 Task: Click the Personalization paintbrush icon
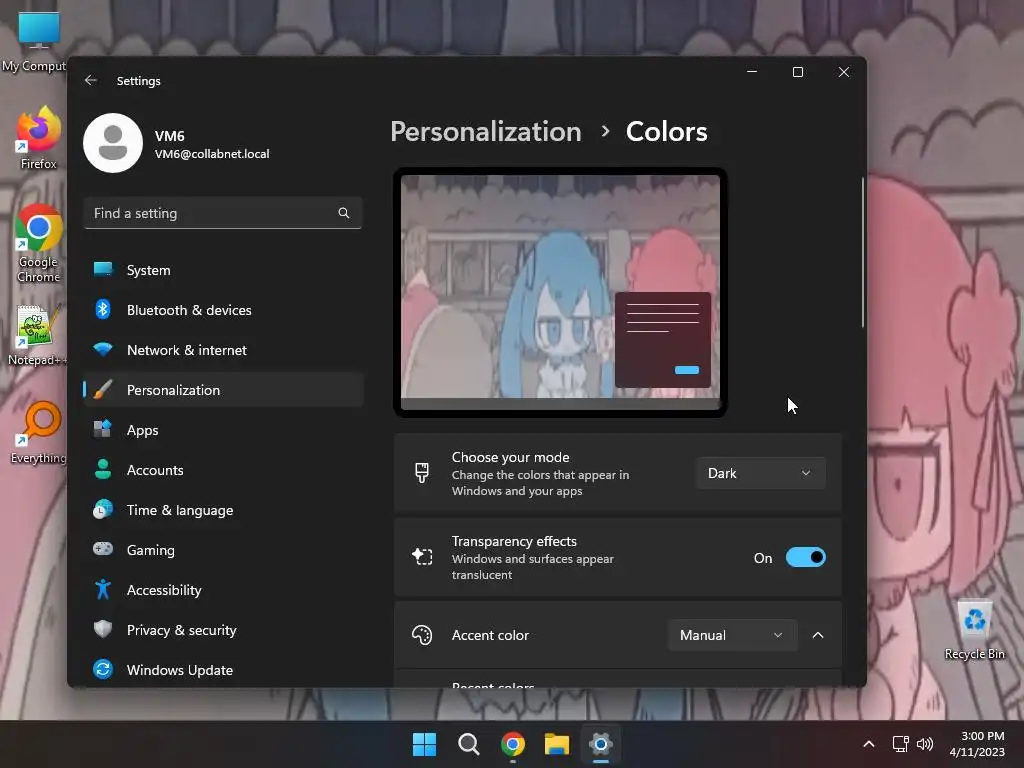click(103, 390)
